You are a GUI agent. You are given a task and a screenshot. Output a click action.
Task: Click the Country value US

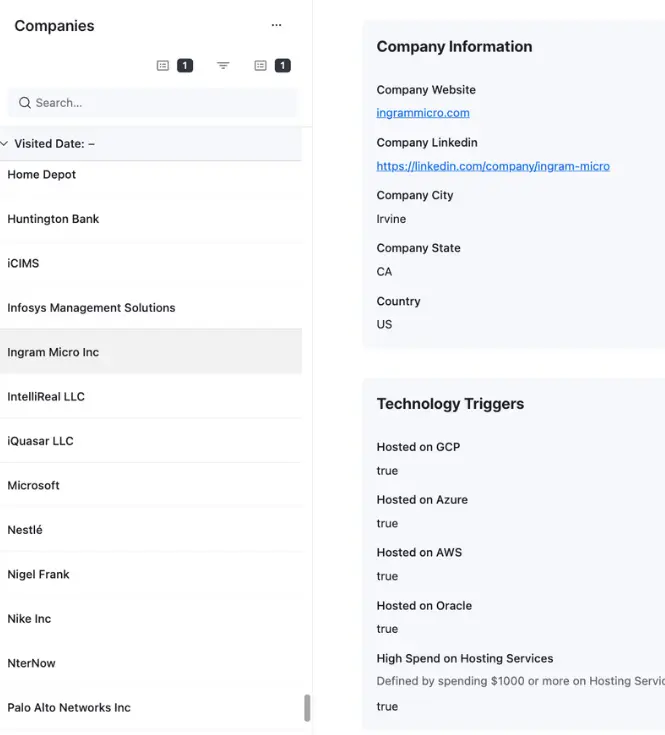coord(384,324)
